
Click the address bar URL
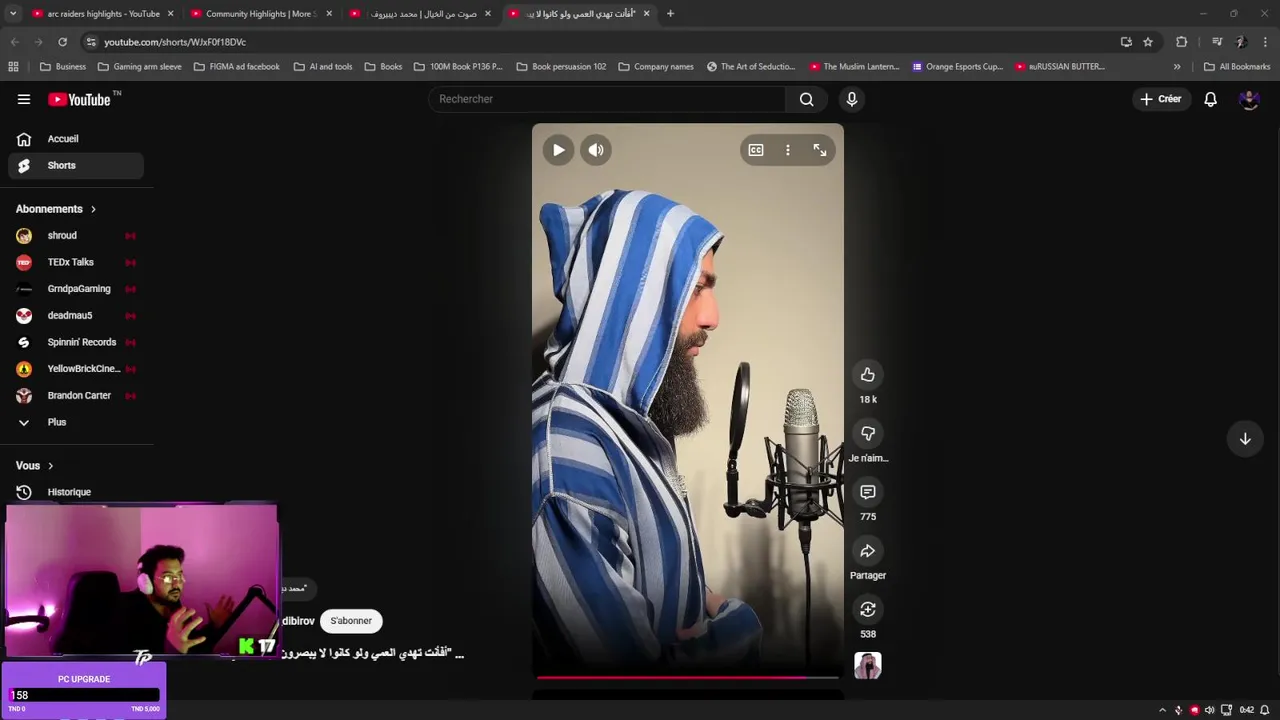tap(175, 42)
